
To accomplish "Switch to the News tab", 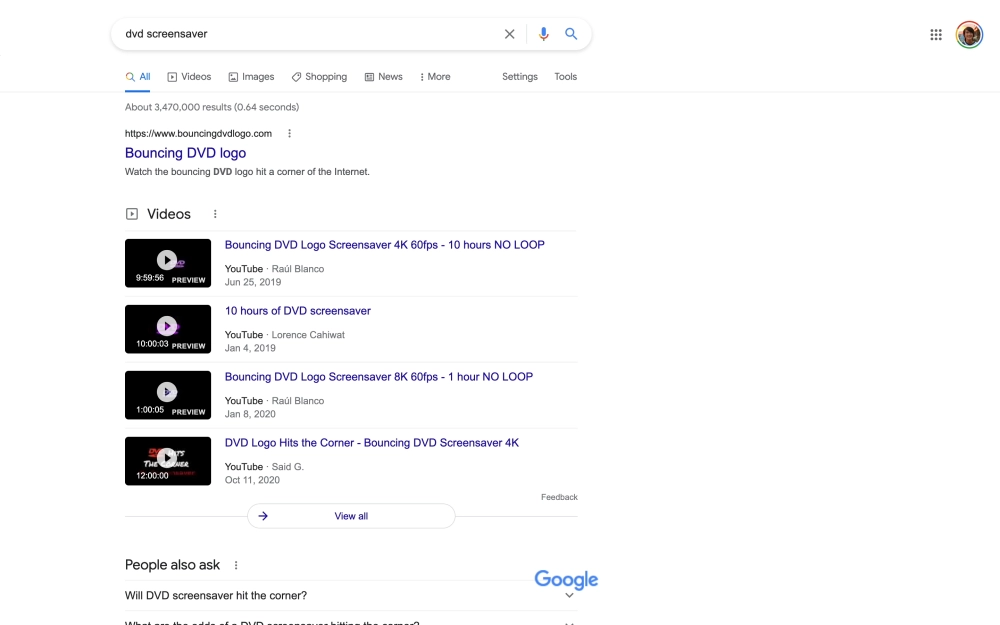I will point(383,77).
